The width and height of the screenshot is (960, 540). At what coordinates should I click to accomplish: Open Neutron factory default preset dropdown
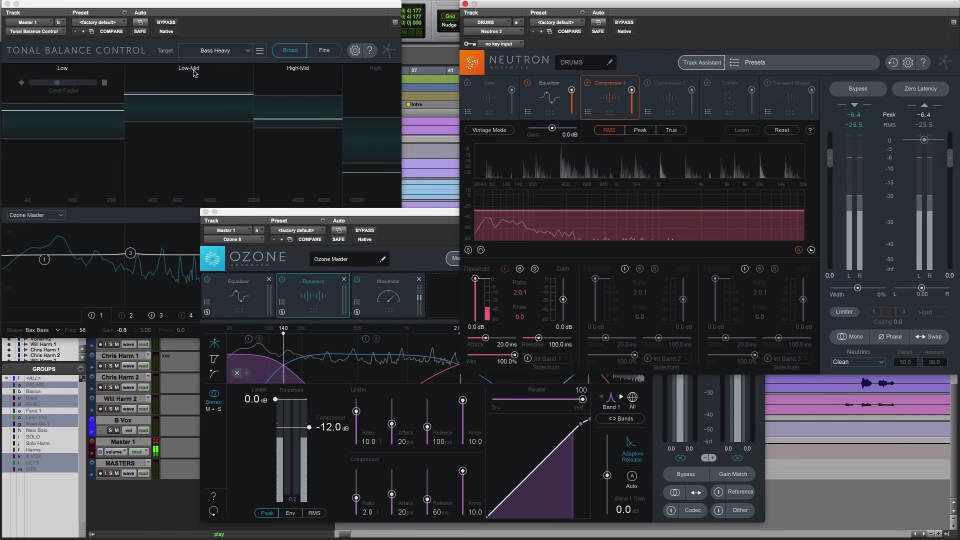(557, 22)
